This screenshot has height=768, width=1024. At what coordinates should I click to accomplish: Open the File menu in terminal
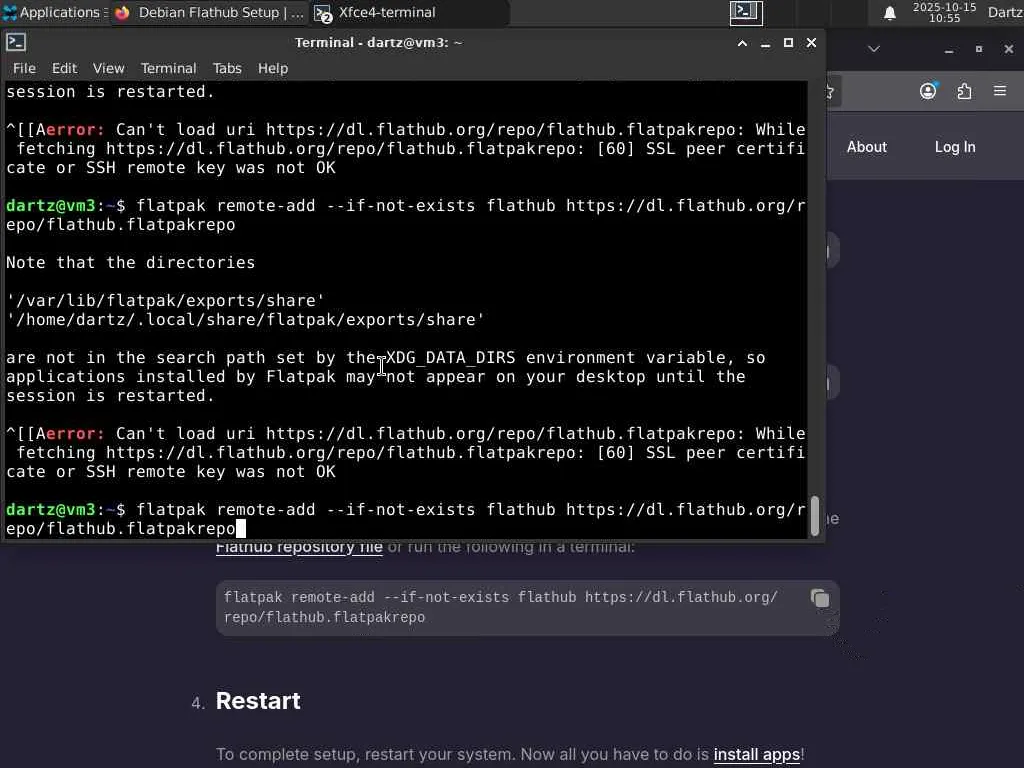[24, 68]
